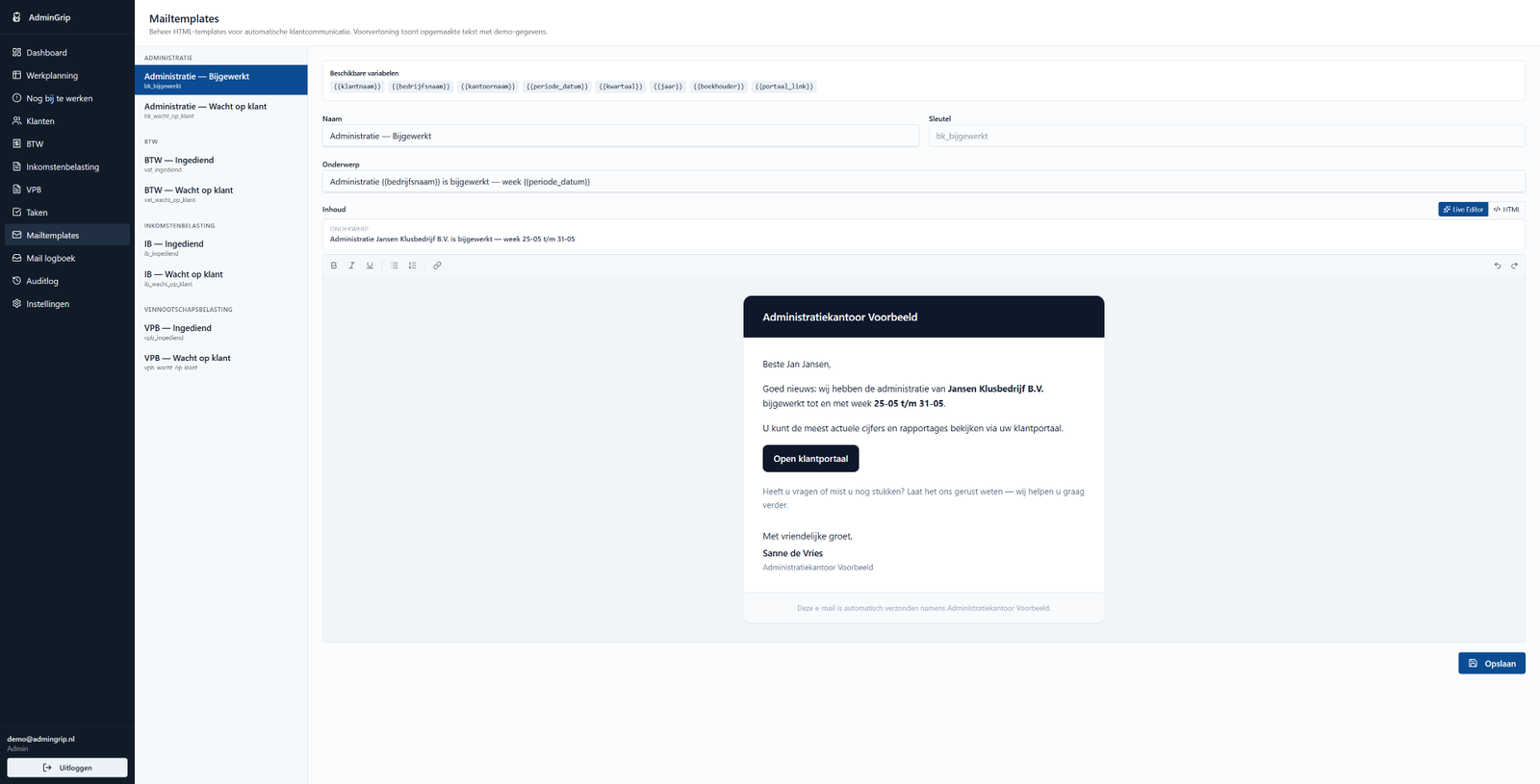Image resolution: width=1540 pixels, height=784 pixels.
Task: Toggle italic formatting
Action: coord(351,266)
